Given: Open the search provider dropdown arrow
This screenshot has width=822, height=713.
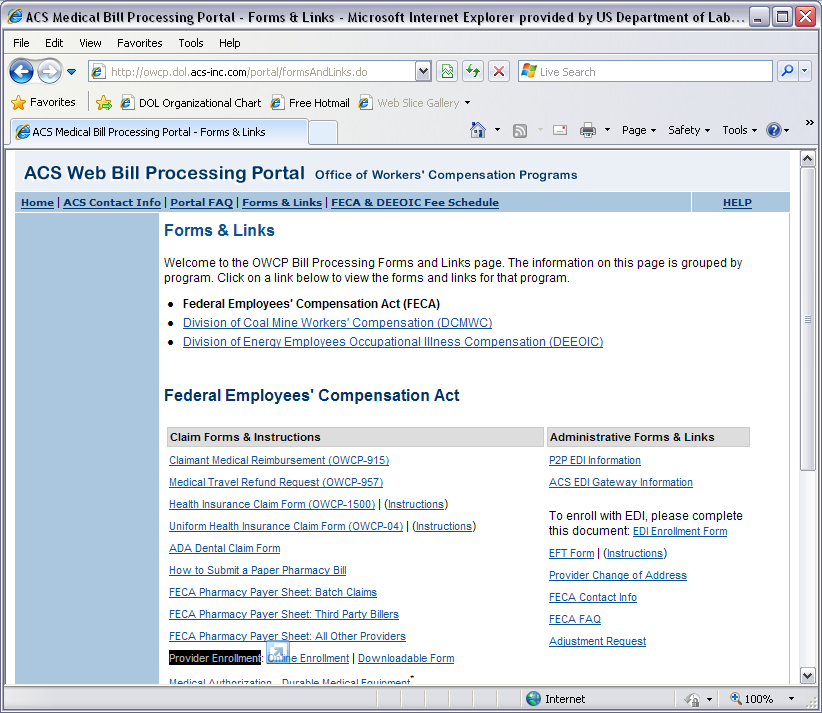Looking at the screenshot, I should (x=805, y=71).
